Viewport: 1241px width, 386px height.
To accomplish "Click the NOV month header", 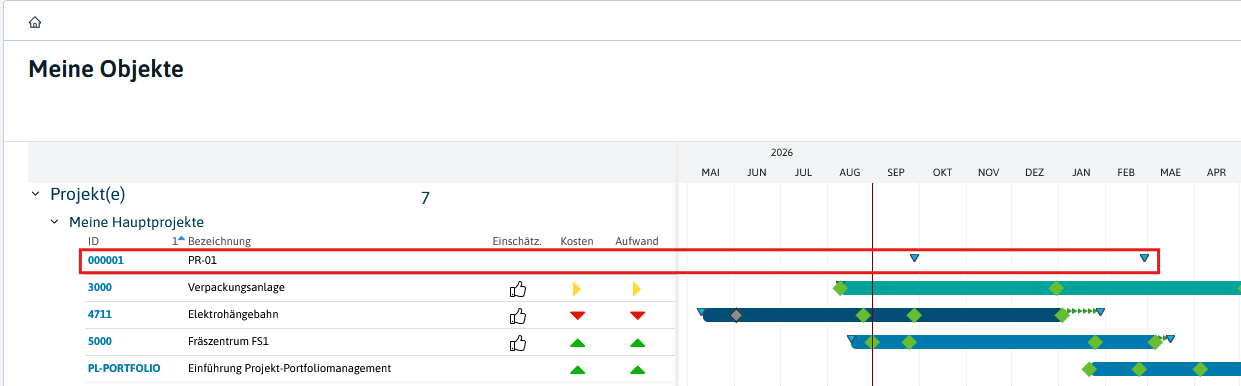I will coord(989,173).
